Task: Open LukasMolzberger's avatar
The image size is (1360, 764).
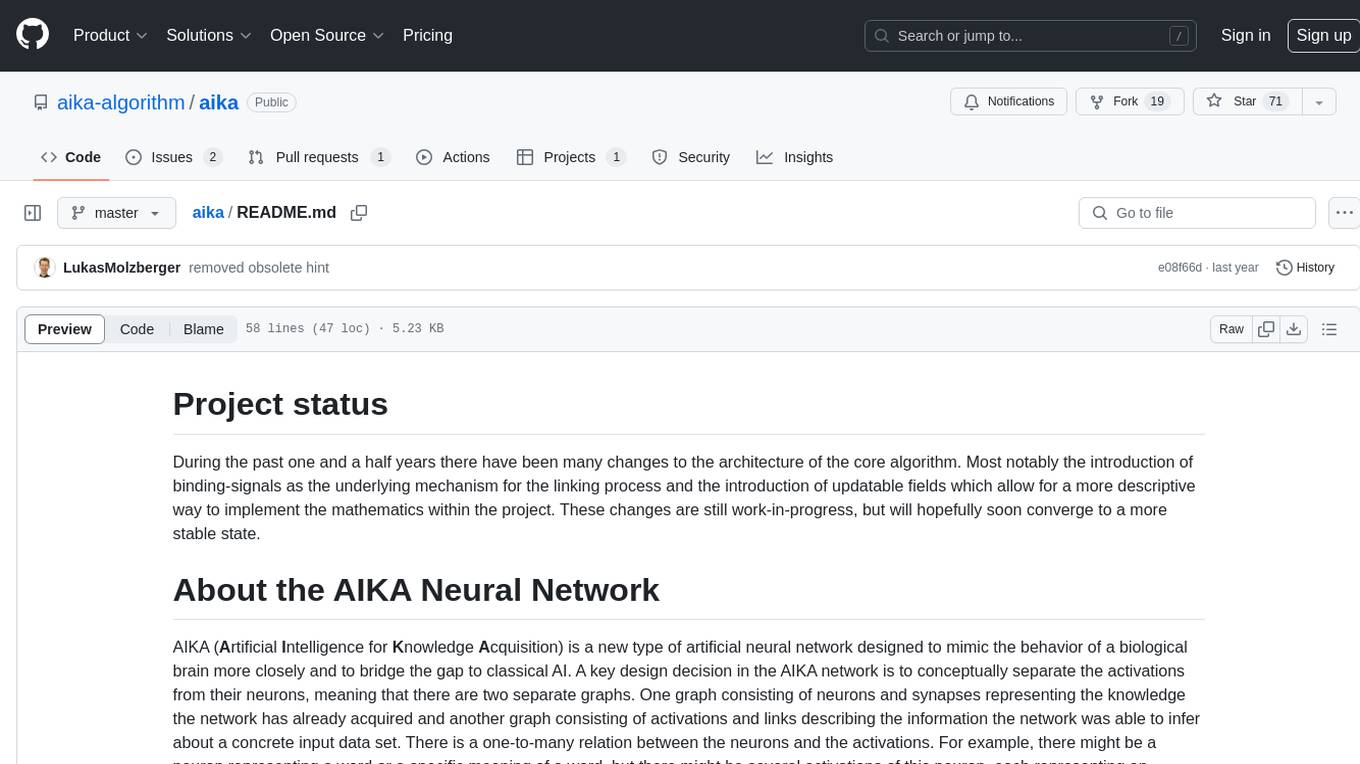Action: coord(44,268)
